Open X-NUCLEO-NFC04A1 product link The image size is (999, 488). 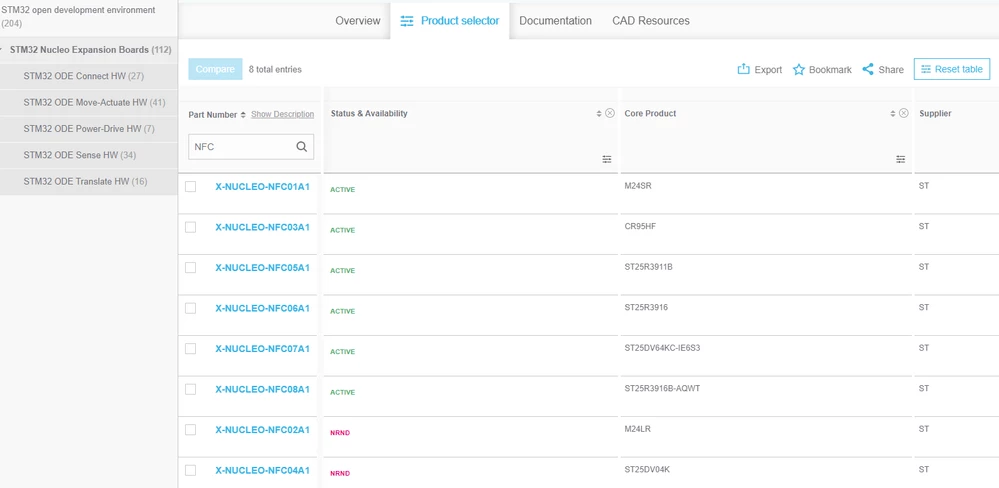262,470
